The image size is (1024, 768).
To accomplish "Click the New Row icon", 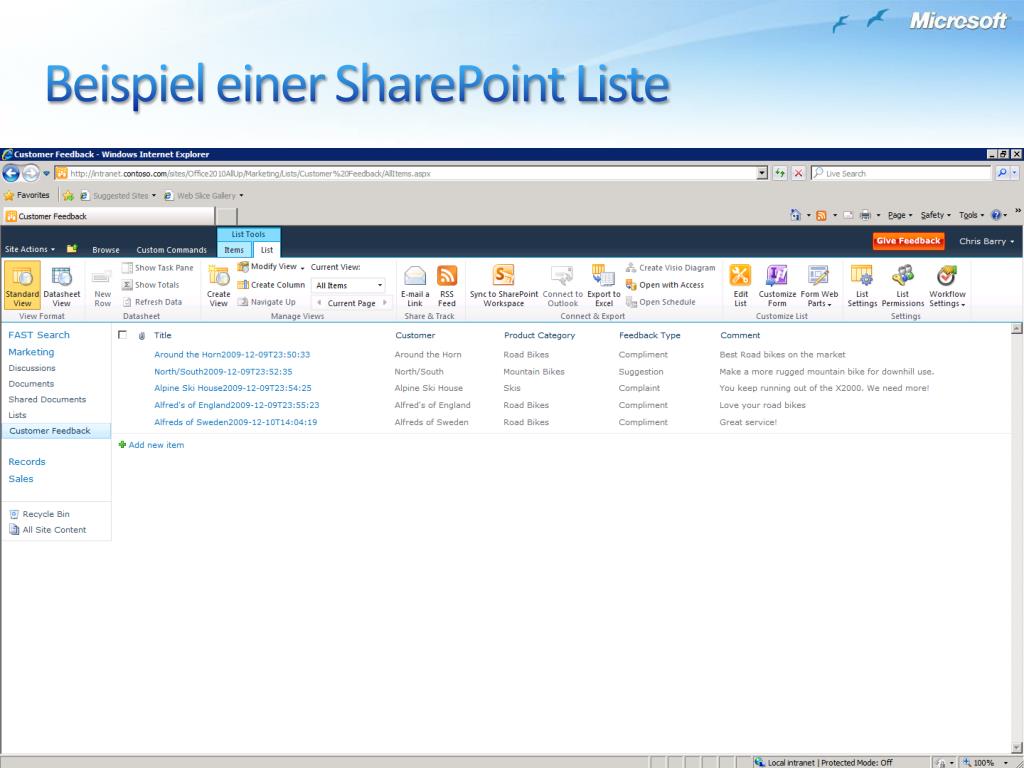I will [x=103, y=285].
